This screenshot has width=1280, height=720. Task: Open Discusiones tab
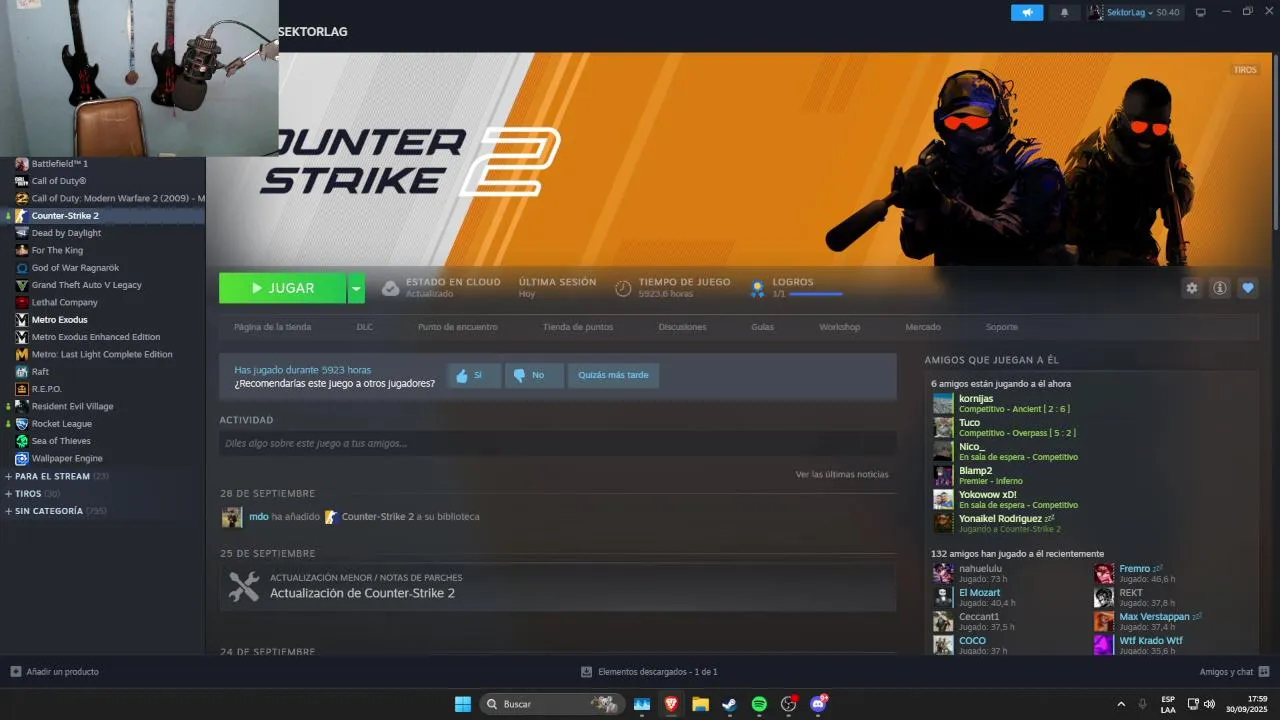(682, 327)
